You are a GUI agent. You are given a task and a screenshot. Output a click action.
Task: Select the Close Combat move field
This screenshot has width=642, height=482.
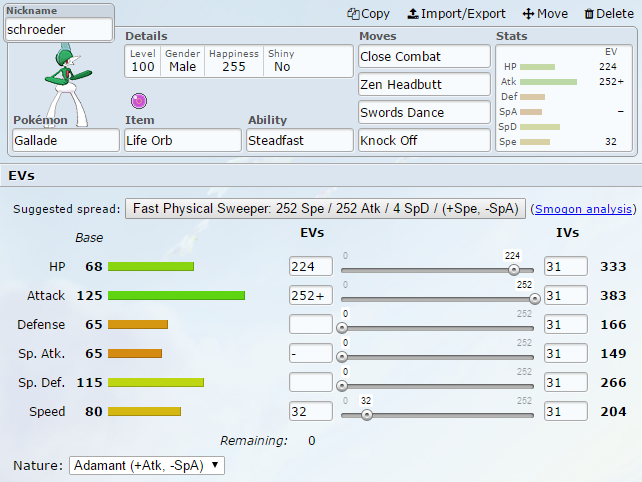(424, 57)
